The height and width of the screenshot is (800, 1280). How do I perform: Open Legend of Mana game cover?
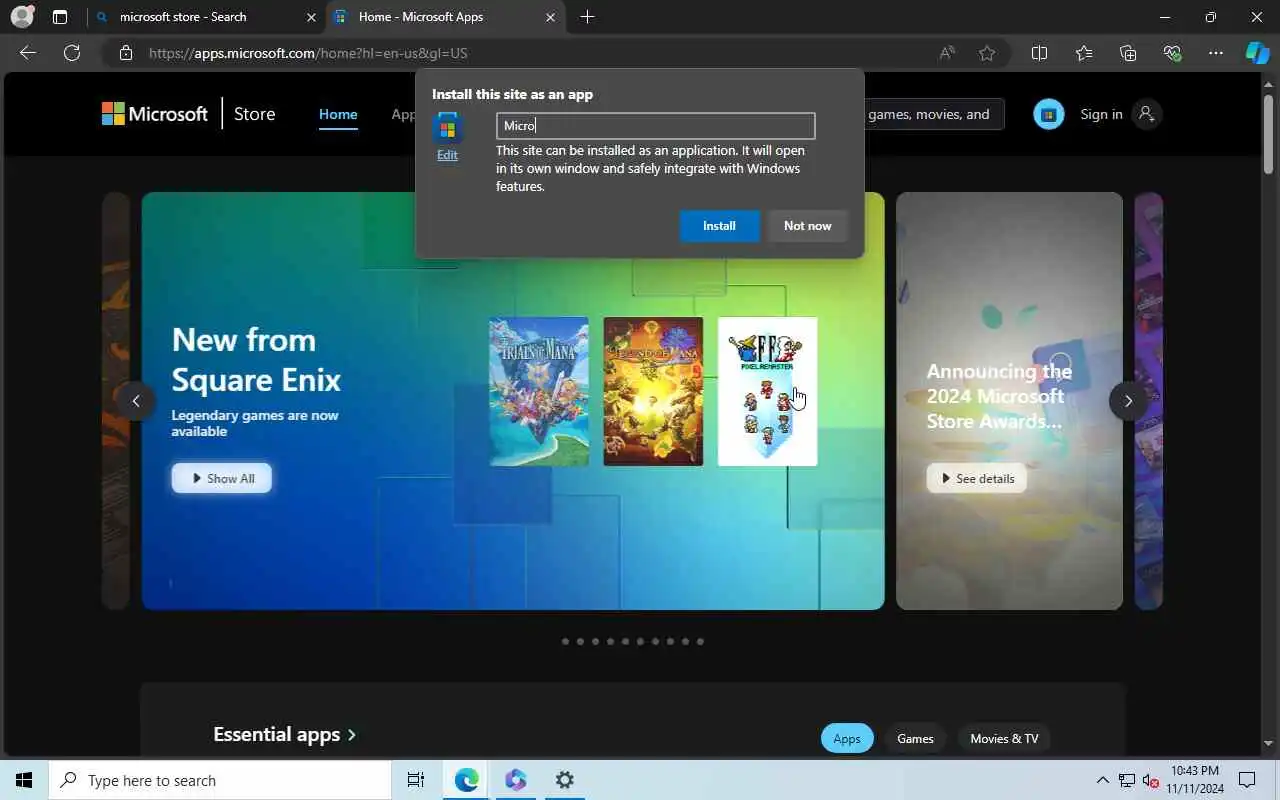[653, 391]
